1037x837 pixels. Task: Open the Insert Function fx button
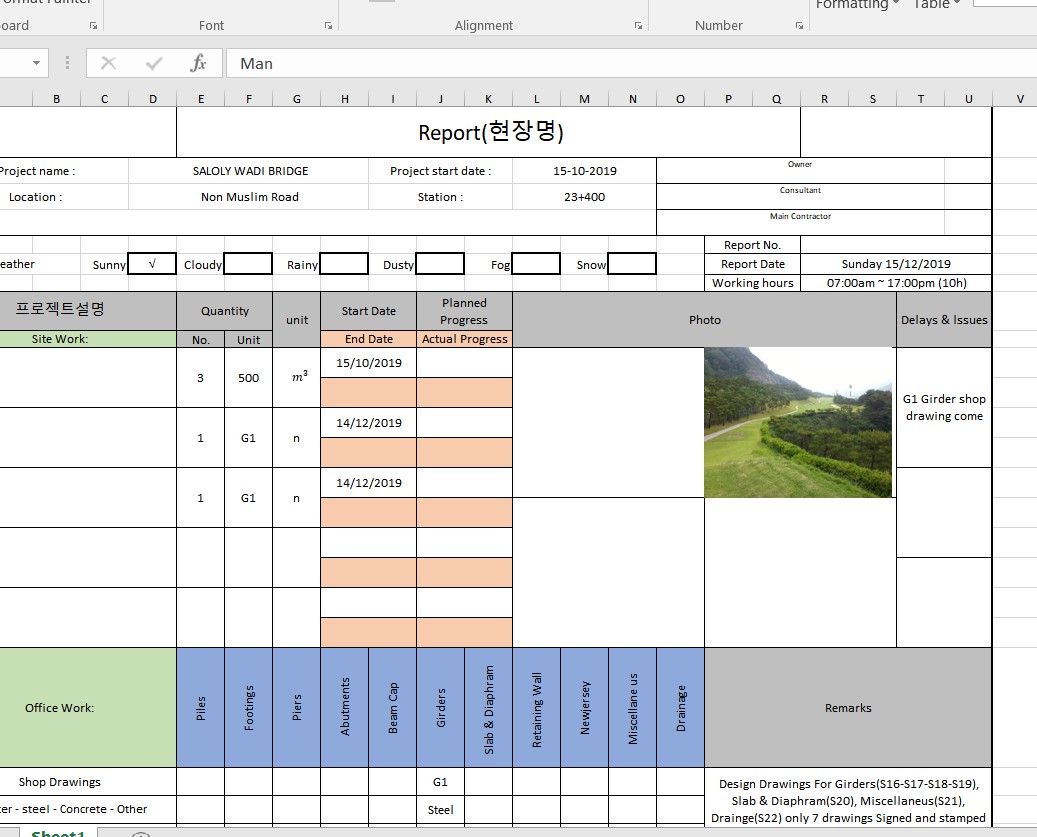pos(198,63)
